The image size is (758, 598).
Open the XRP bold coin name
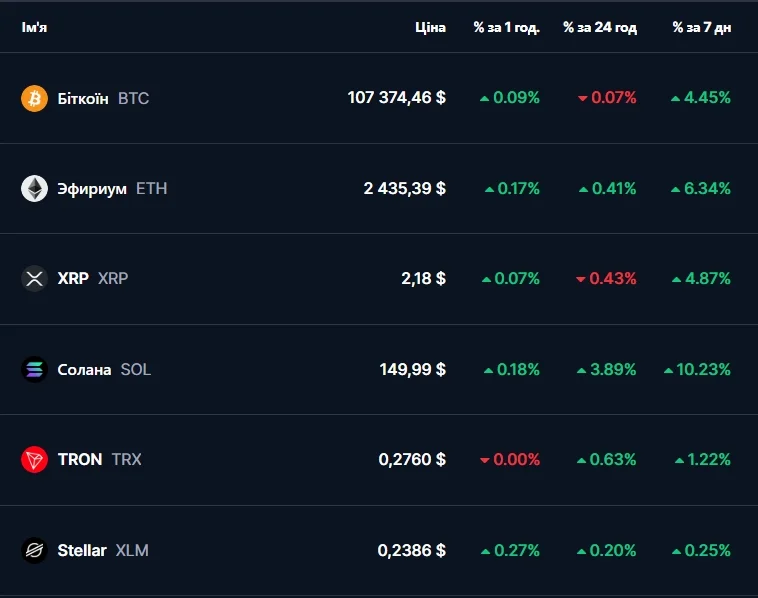73,278
